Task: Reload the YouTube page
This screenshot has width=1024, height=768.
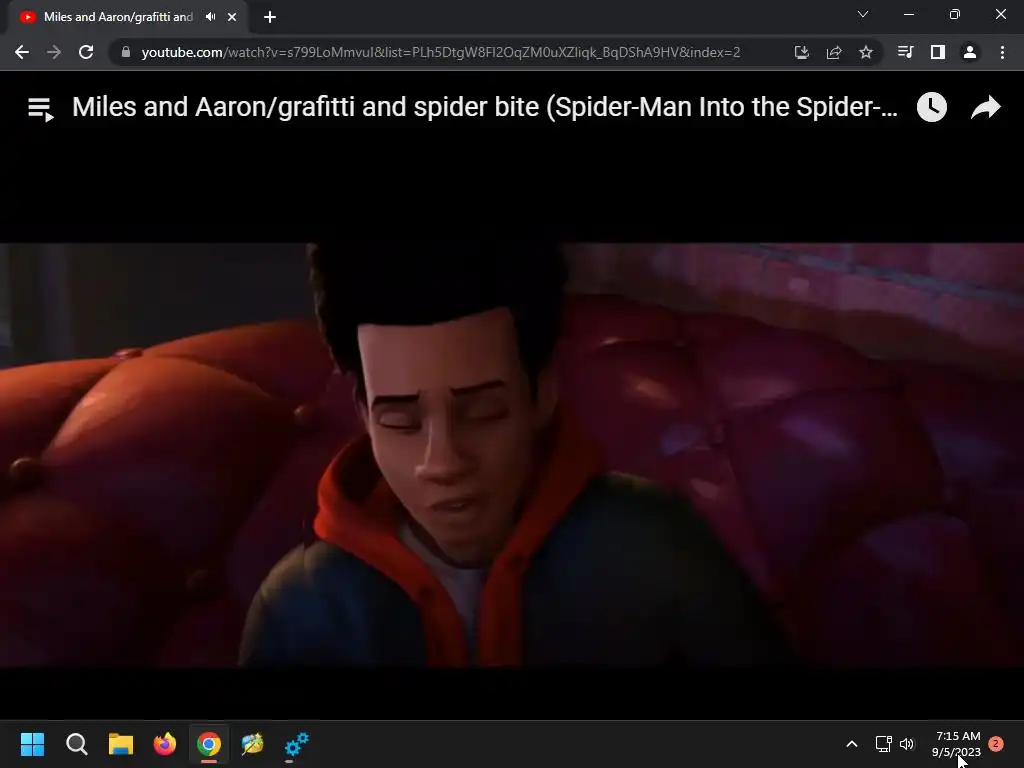Action: click(x=86, y=52)
